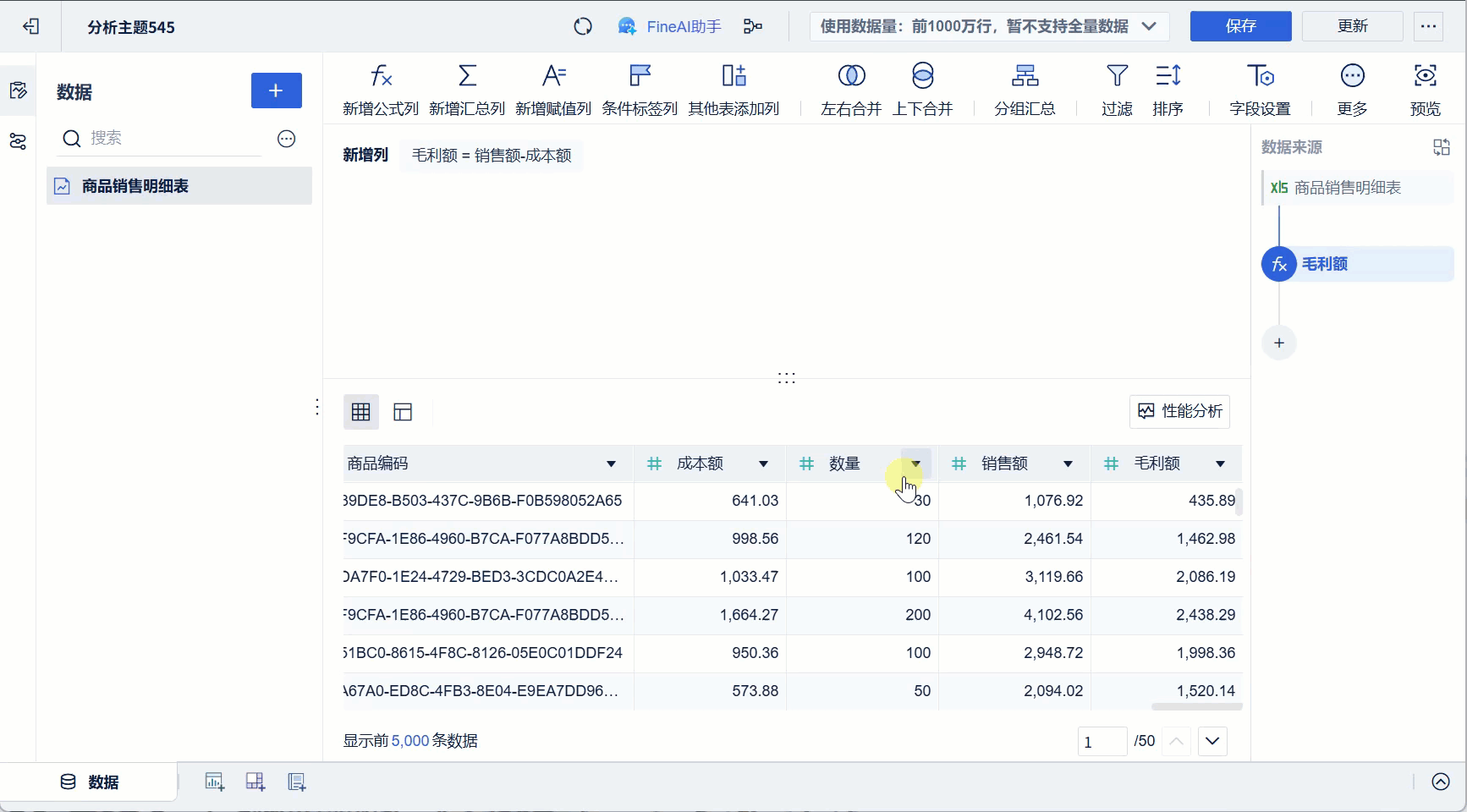Image resolution: width=1467 pixels, height=812 pixels.
Task: Click the 5,000 rows link
Action: click(410, 741)
